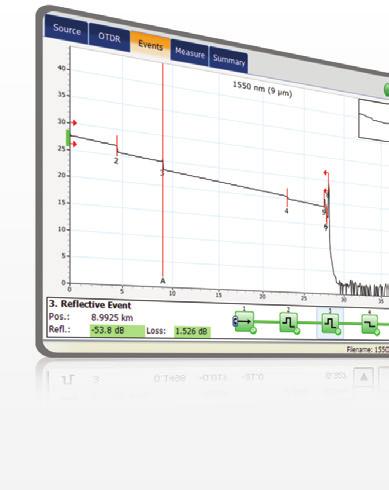Click the 1550 nm (9 µm) trace label
This screenshot has width=389, height=490.
[262, 88]
